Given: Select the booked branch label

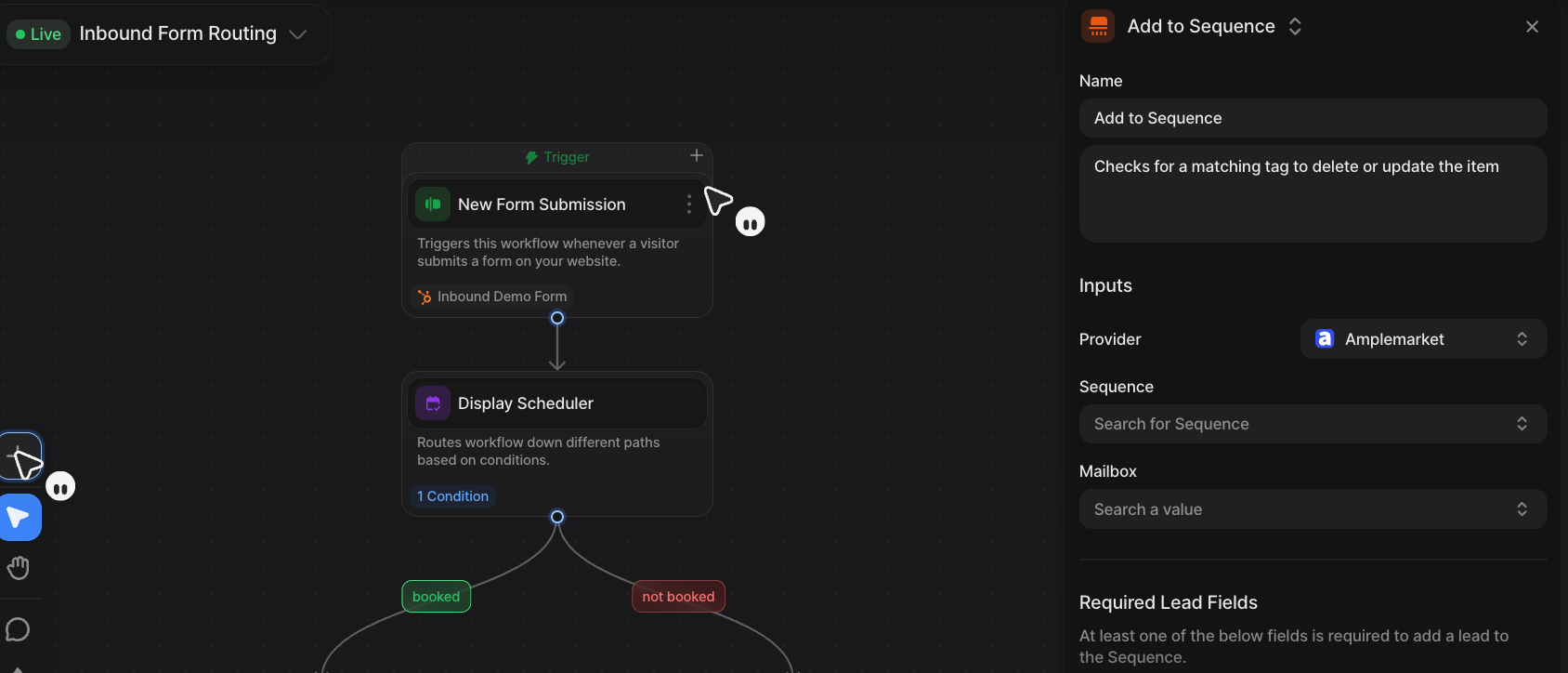Looking at the screenshot, I should point(437,597).
